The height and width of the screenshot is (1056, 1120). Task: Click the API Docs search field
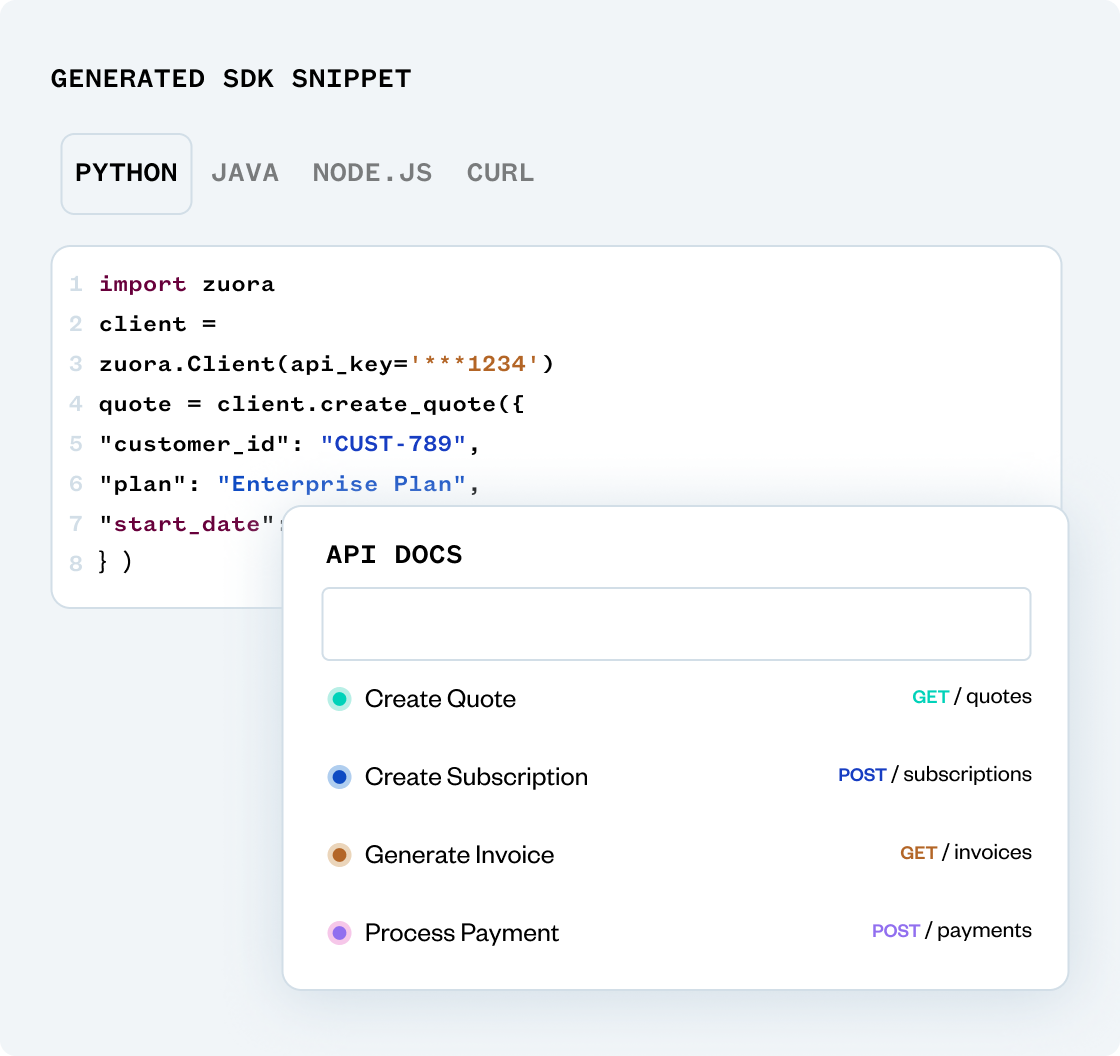[x=676, y=624]
